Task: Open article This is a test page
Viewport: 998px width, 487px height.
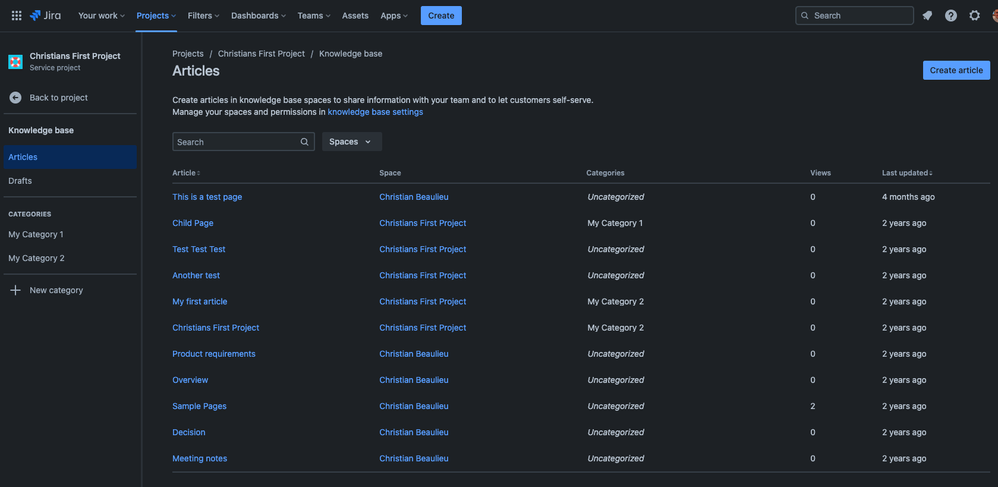Action: (x=207, y=197)
